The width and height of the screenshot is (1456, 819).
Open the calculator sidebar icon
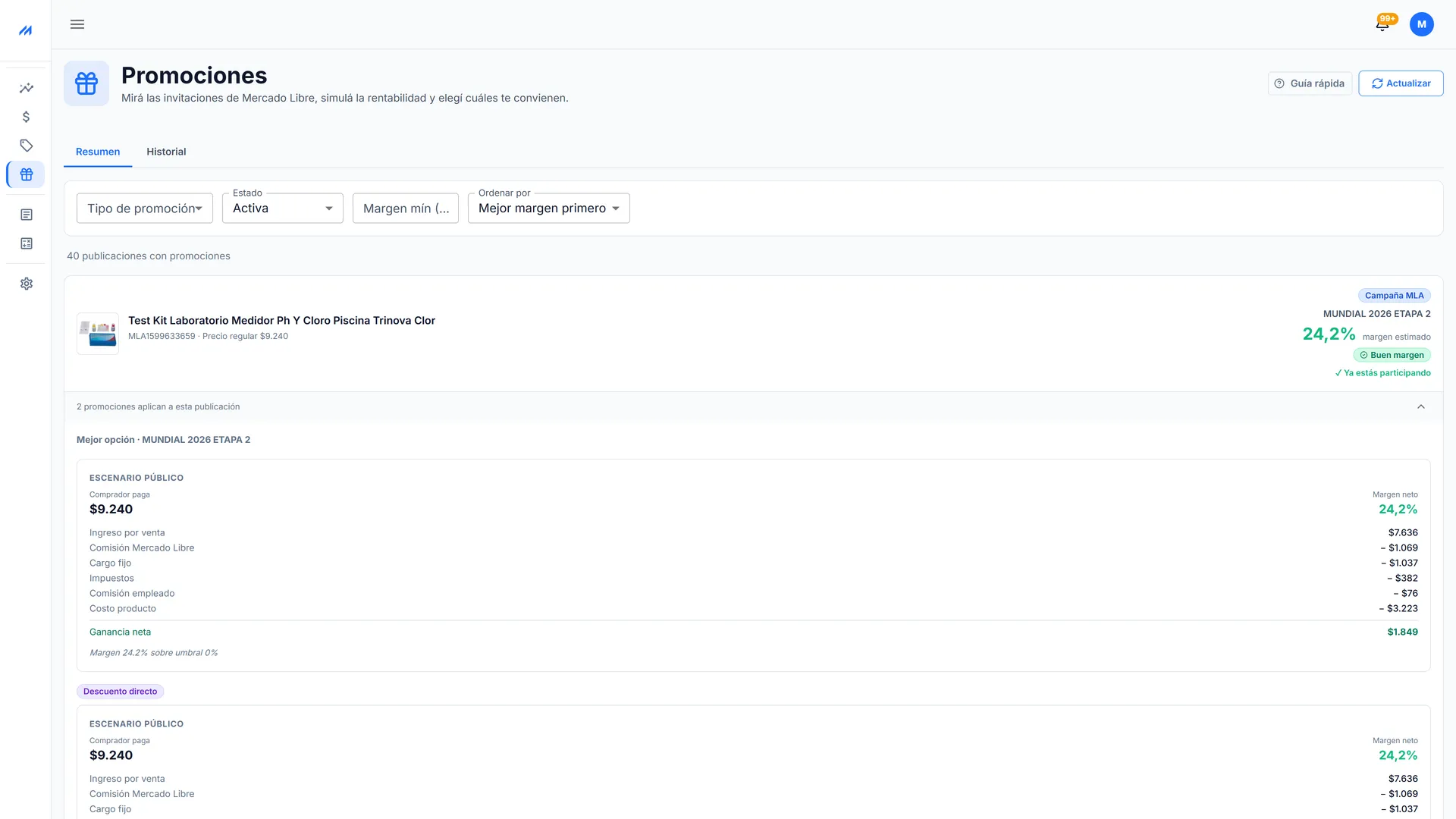27,243
